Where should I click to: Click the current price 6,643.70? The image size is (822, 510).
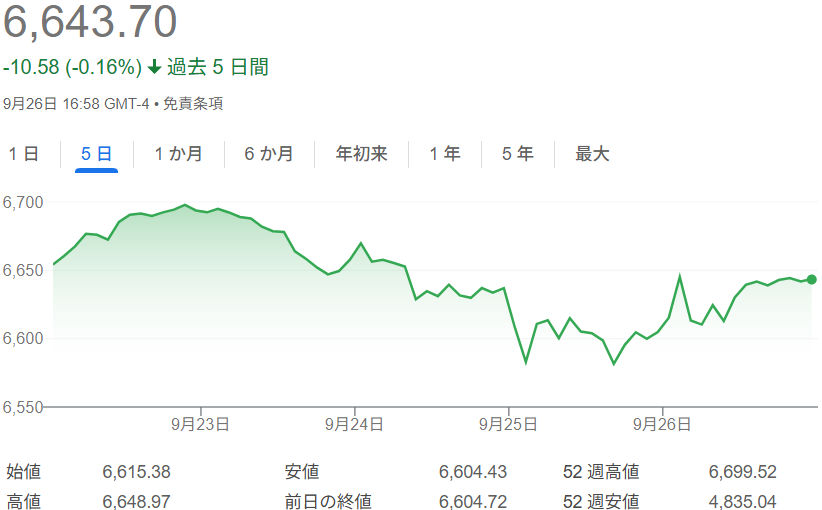click(x=90, y=22)
